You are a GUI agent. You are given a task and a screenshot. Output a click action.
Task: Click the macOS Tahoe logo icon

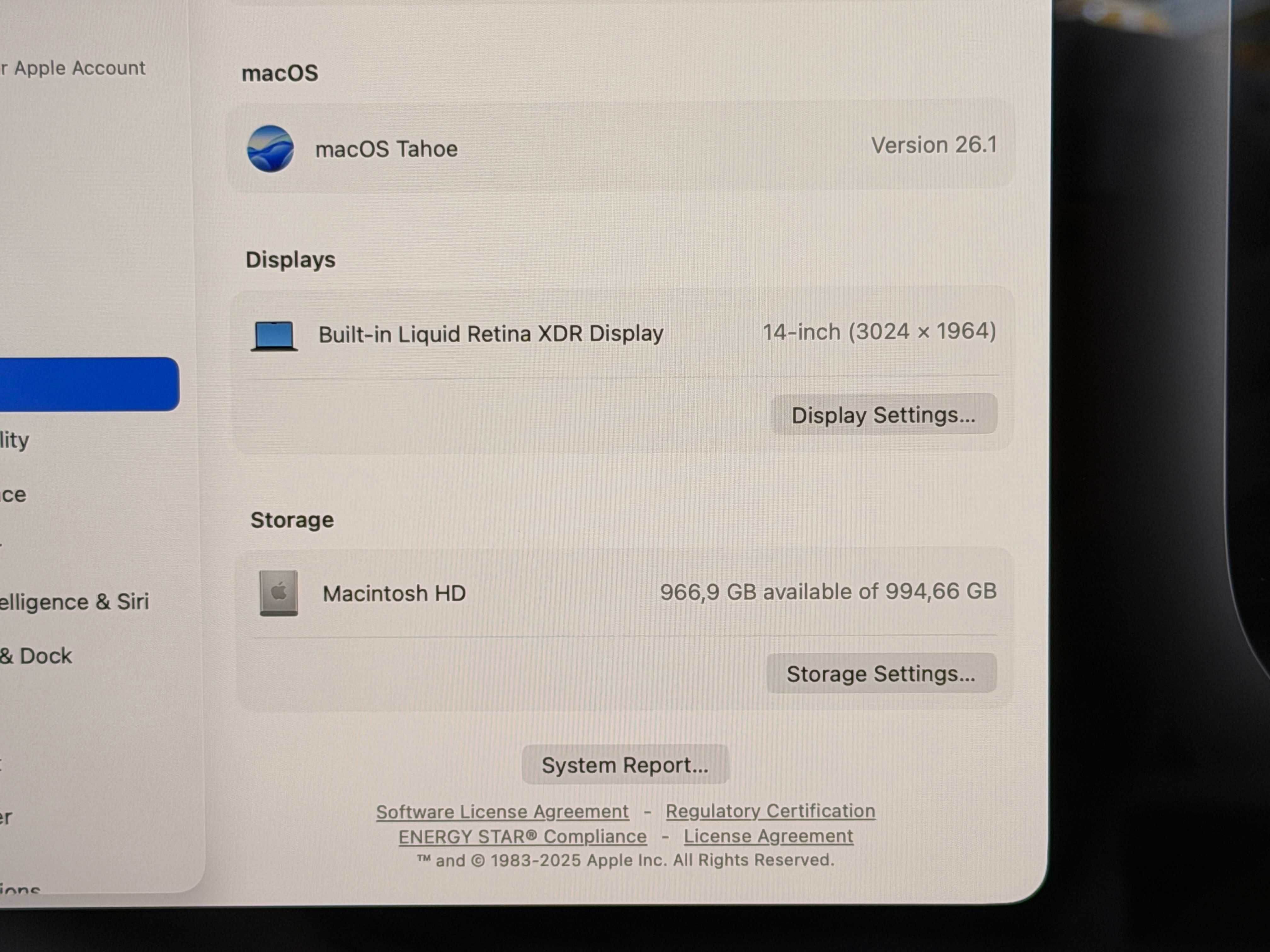point(271,149)
